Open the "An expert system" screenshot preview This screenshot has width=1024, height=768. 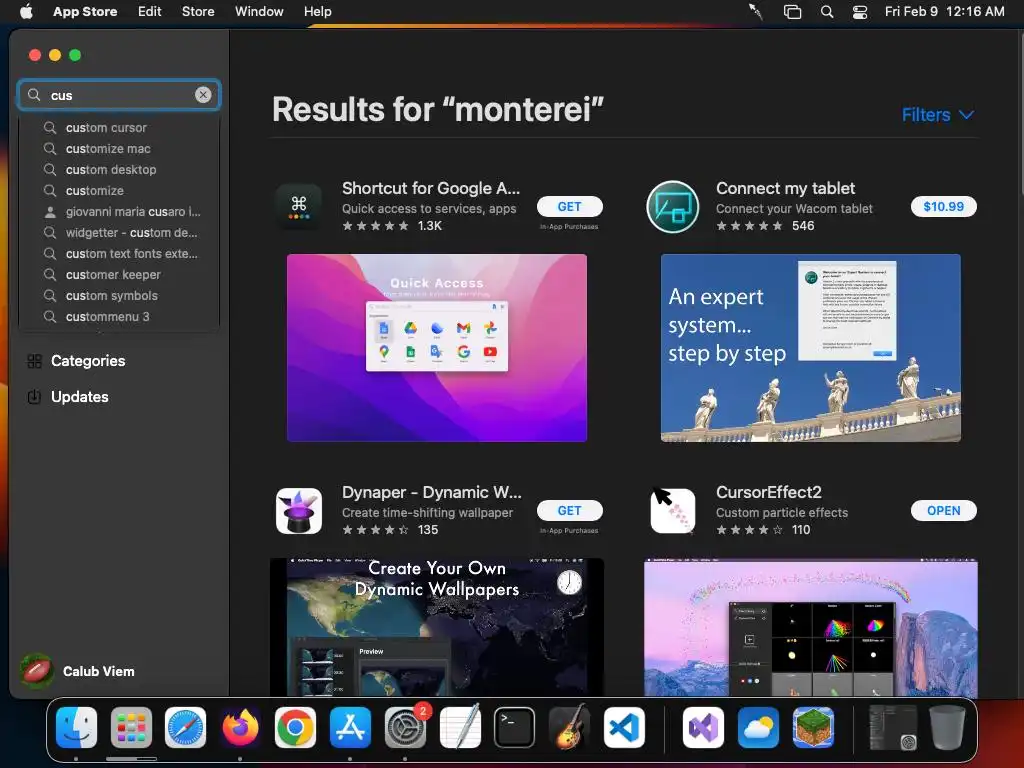pyautogui.click(x=810, y=347)
